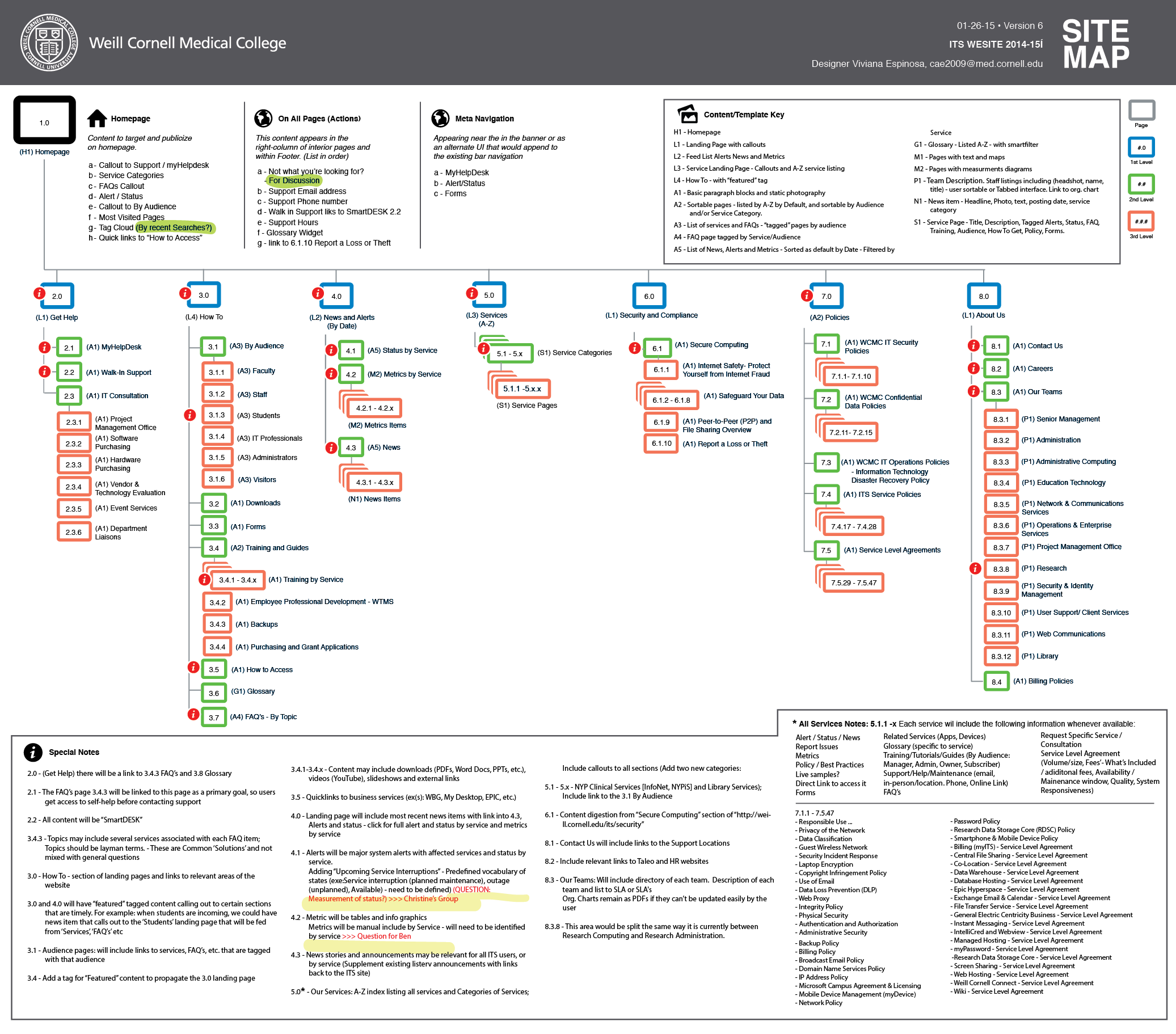The width and height of the screenshot is (1176, 1034).
Task: Select the info icon beside (A1) Walk-In Support
Action: coord(45,372)
